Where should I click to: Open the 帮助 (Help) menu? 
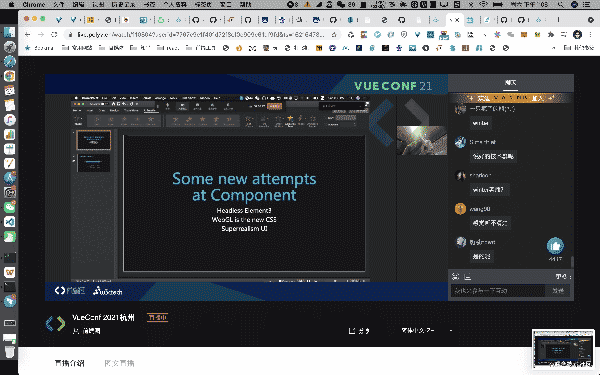[245, 5]
